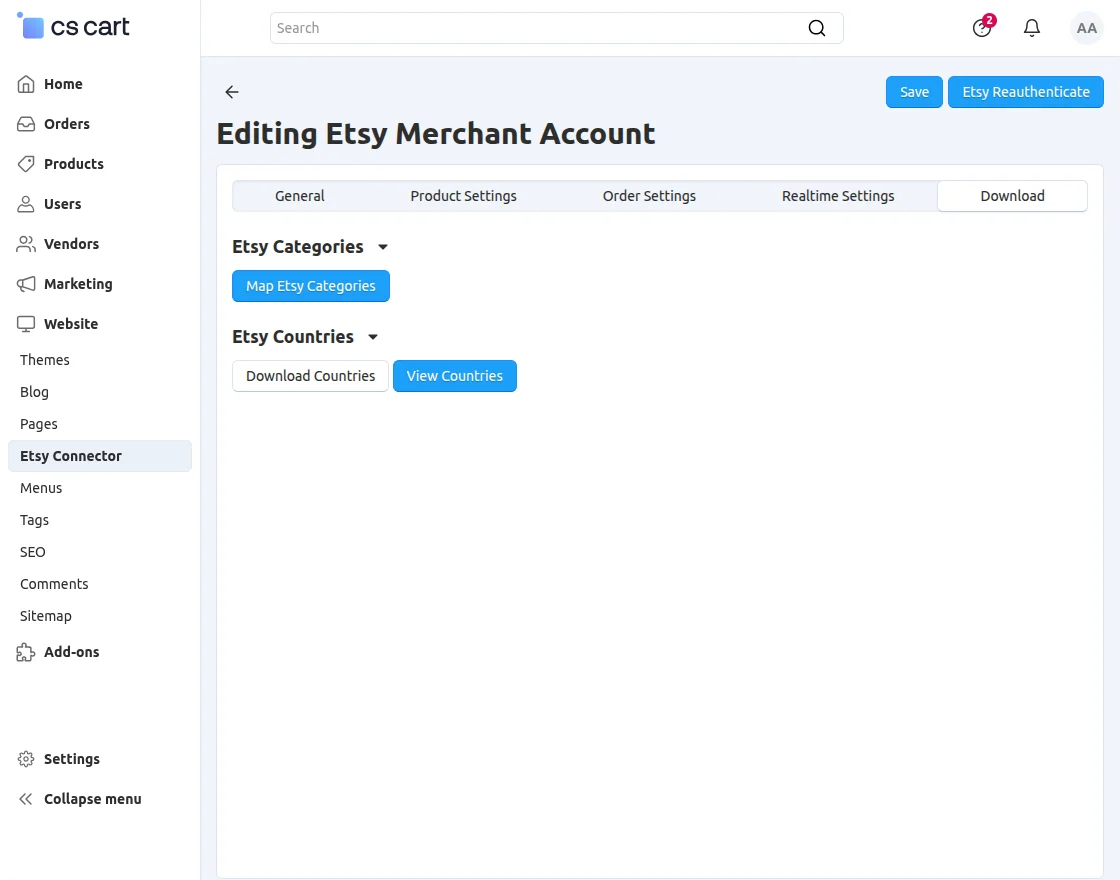Switch to the Product Settings tab
This screenshot has width=1120, height=880.
(x=463, y=196)
